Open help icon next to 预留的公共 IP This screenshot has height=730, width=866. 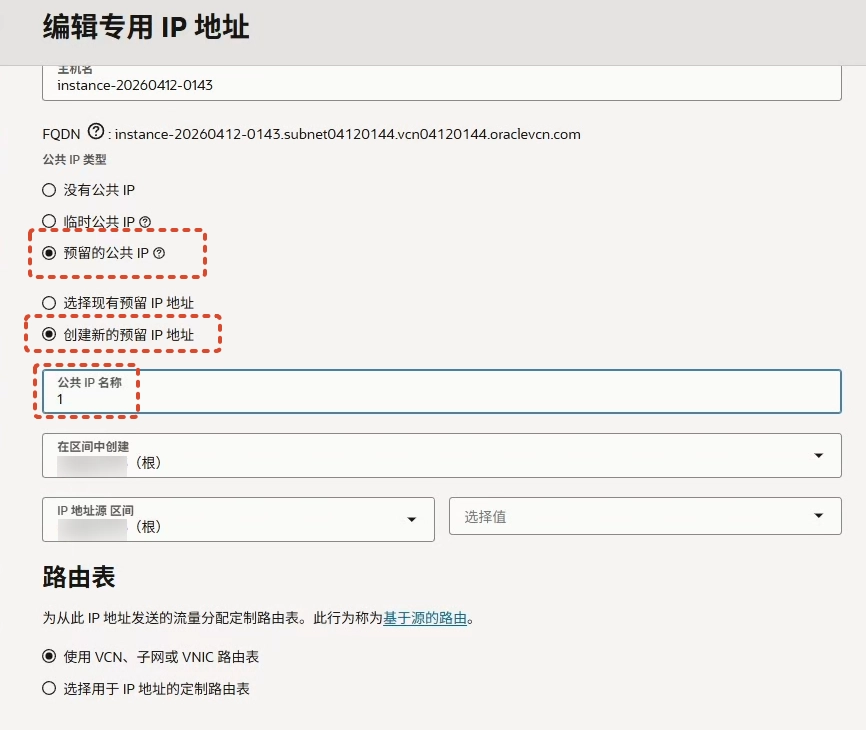pos(159,254)
